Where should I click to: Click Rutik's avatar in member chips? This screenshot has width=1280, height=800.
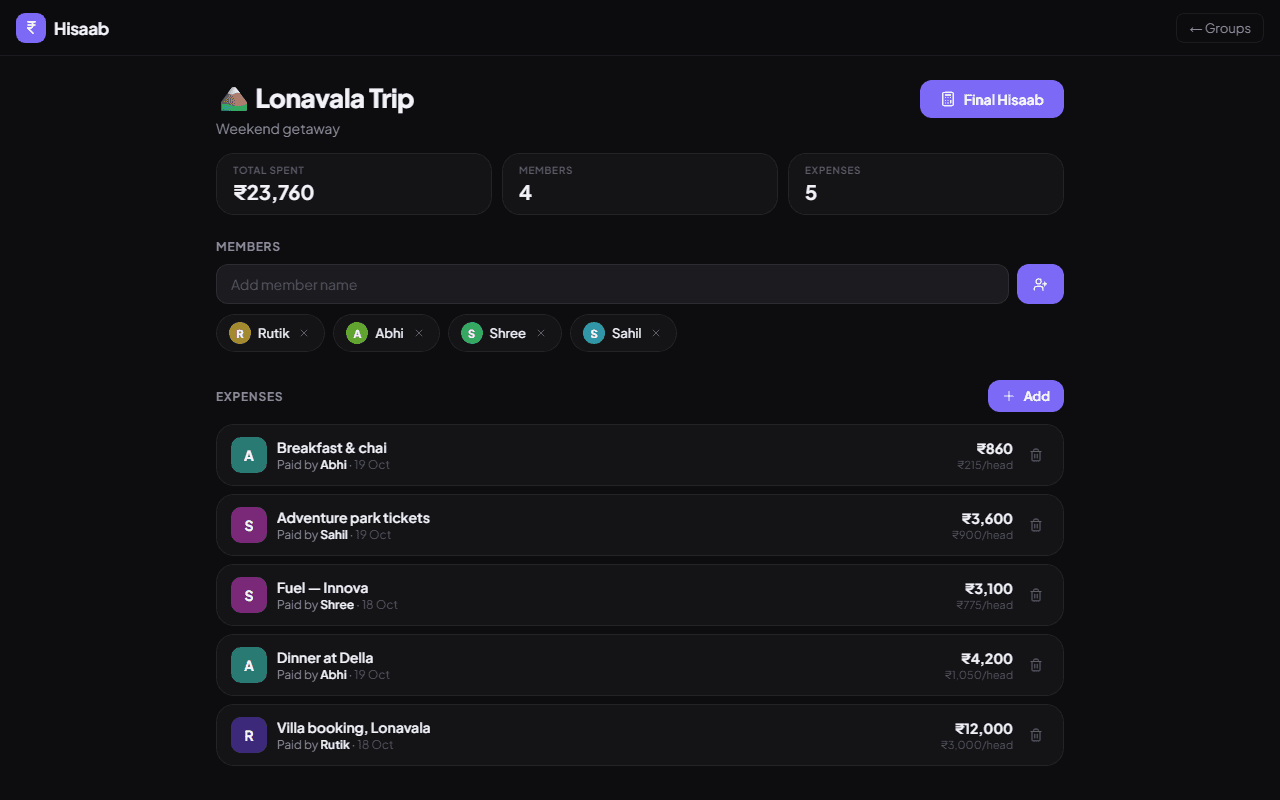240,333
